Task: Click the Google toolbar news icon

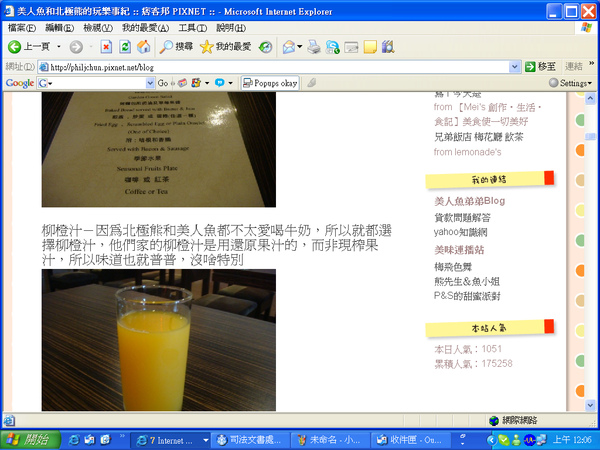Action: pos(183,83)
